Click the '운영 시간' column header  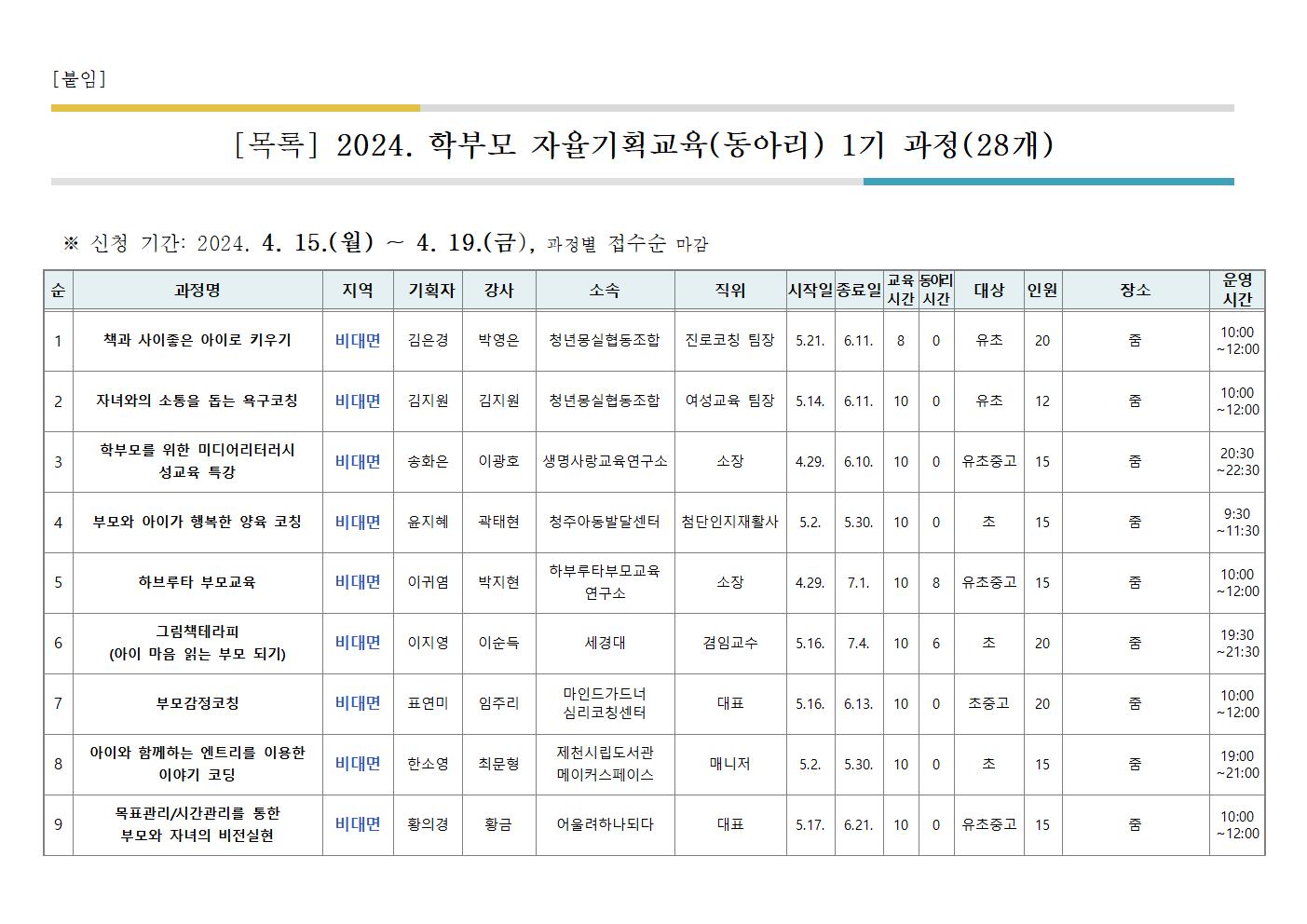click(1237, 290)
